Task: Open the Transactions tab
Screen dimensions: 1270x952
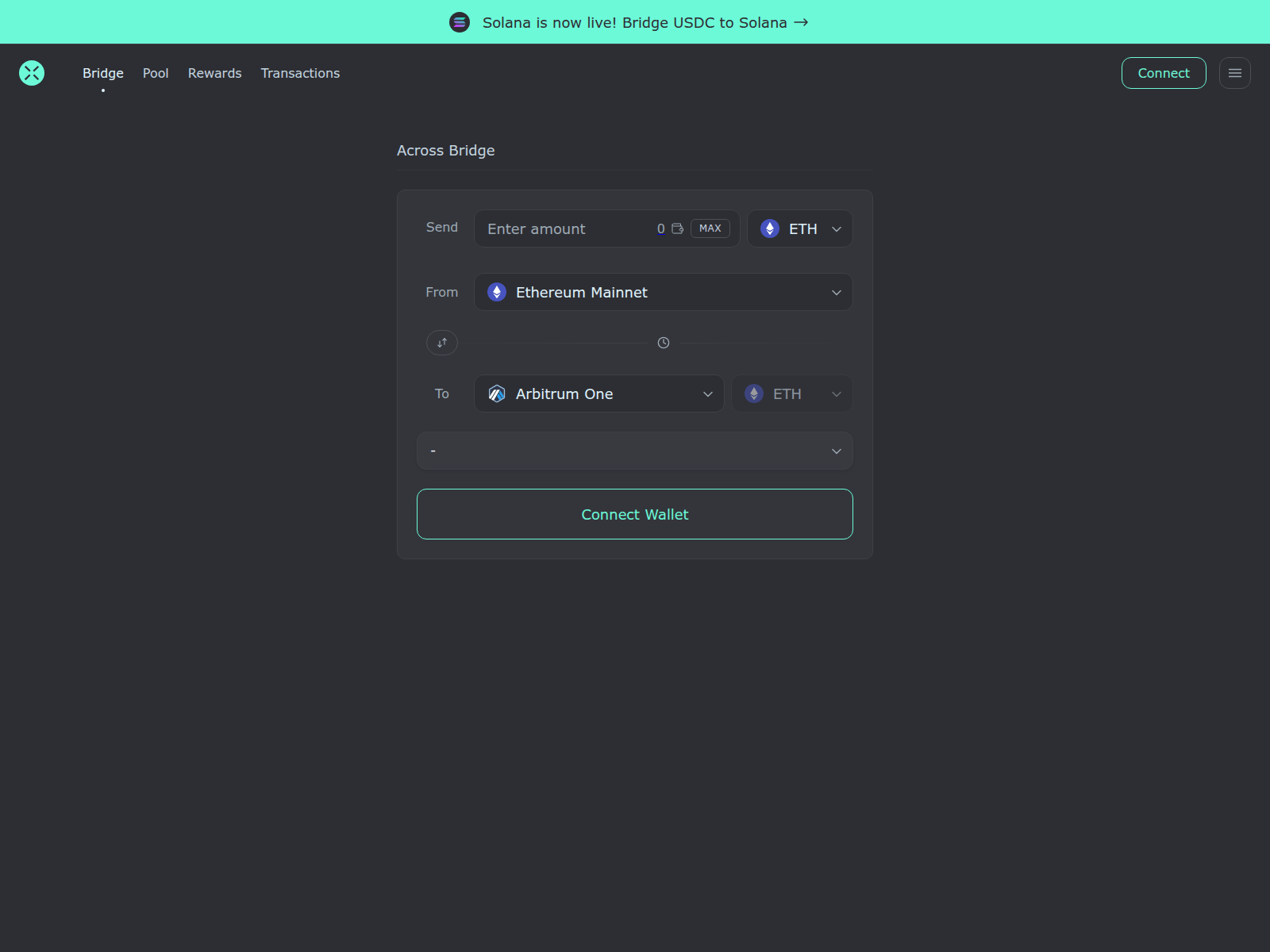Action: pyautogui.click(x=300, y=73)
